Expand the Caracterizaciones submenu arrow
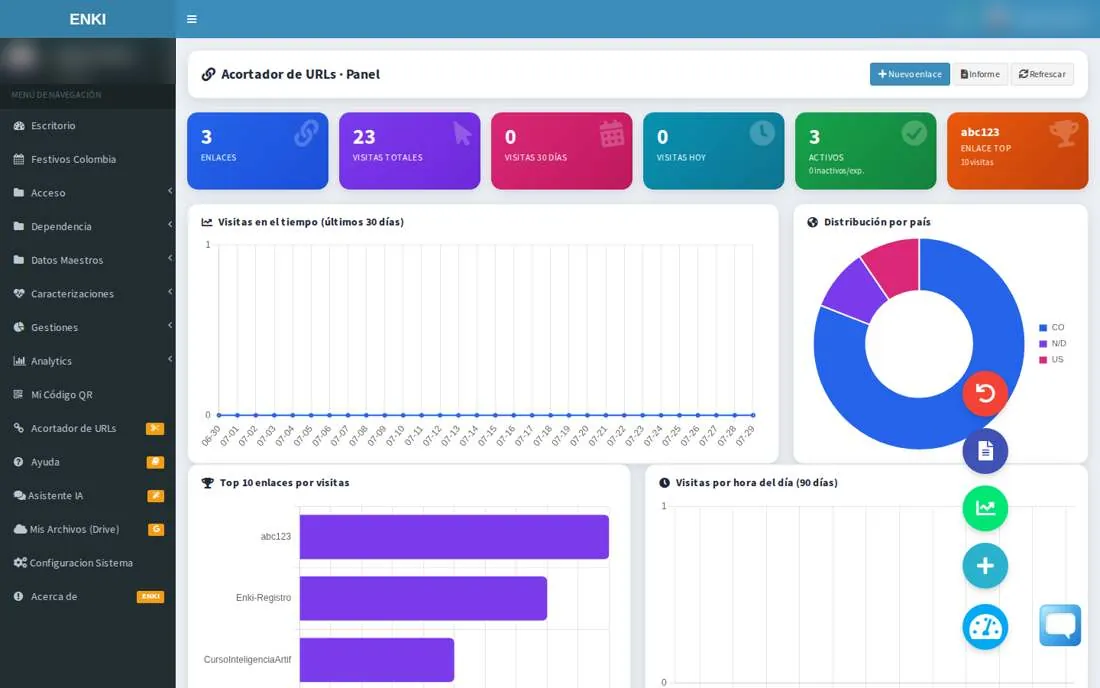The width and height of the screenshot is (1100, 688). pyautogui.click(x=170, y=292)
